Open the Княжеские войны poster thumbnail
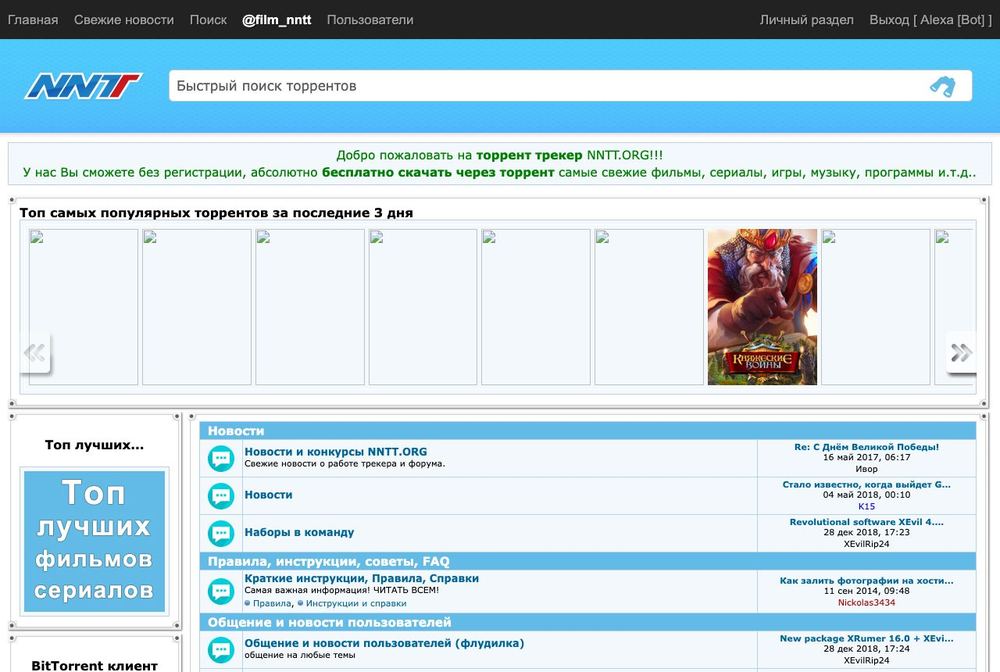Screen dimensions: 1000x672 coord(762,307)
